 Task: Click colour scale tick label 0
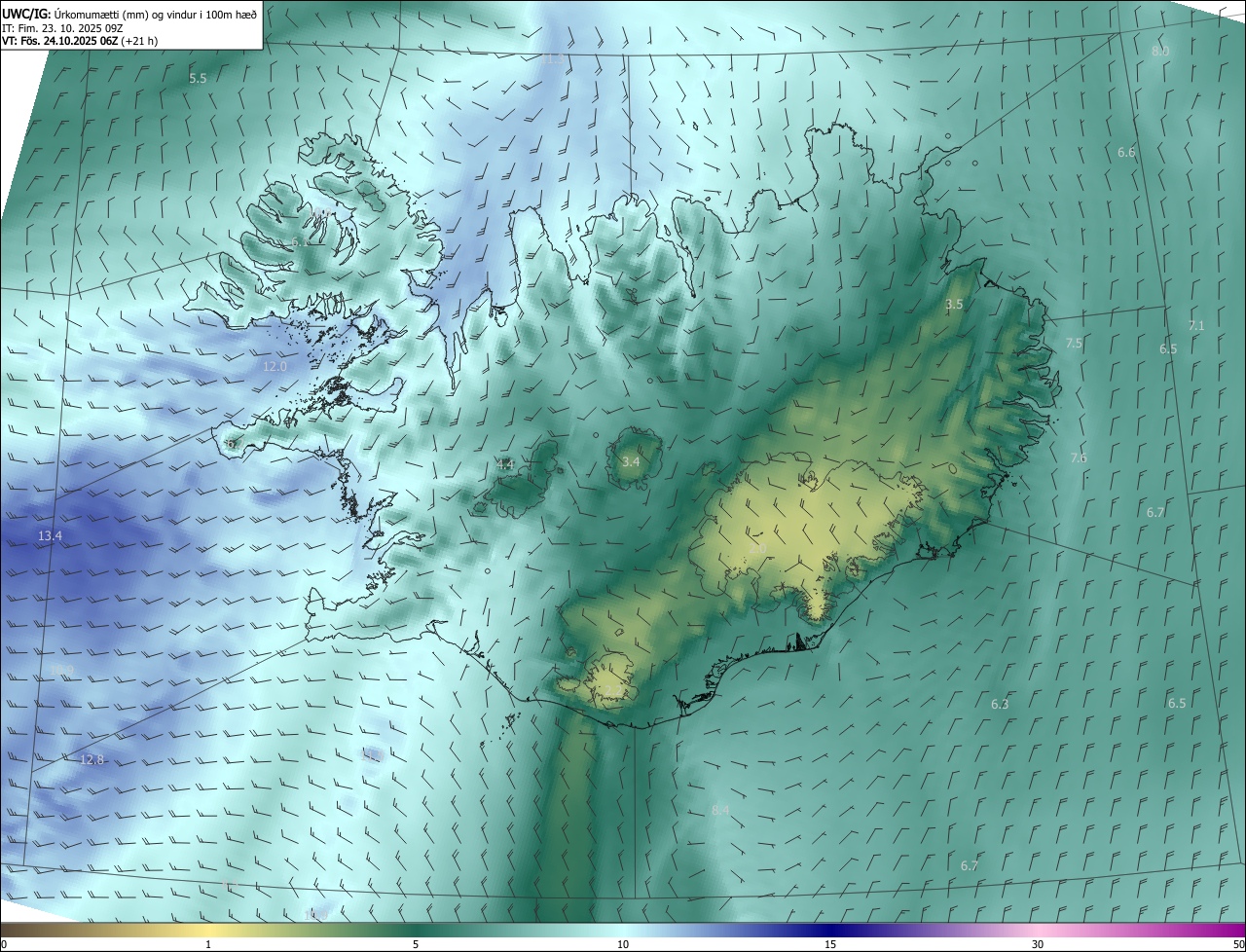click(3, 945)
